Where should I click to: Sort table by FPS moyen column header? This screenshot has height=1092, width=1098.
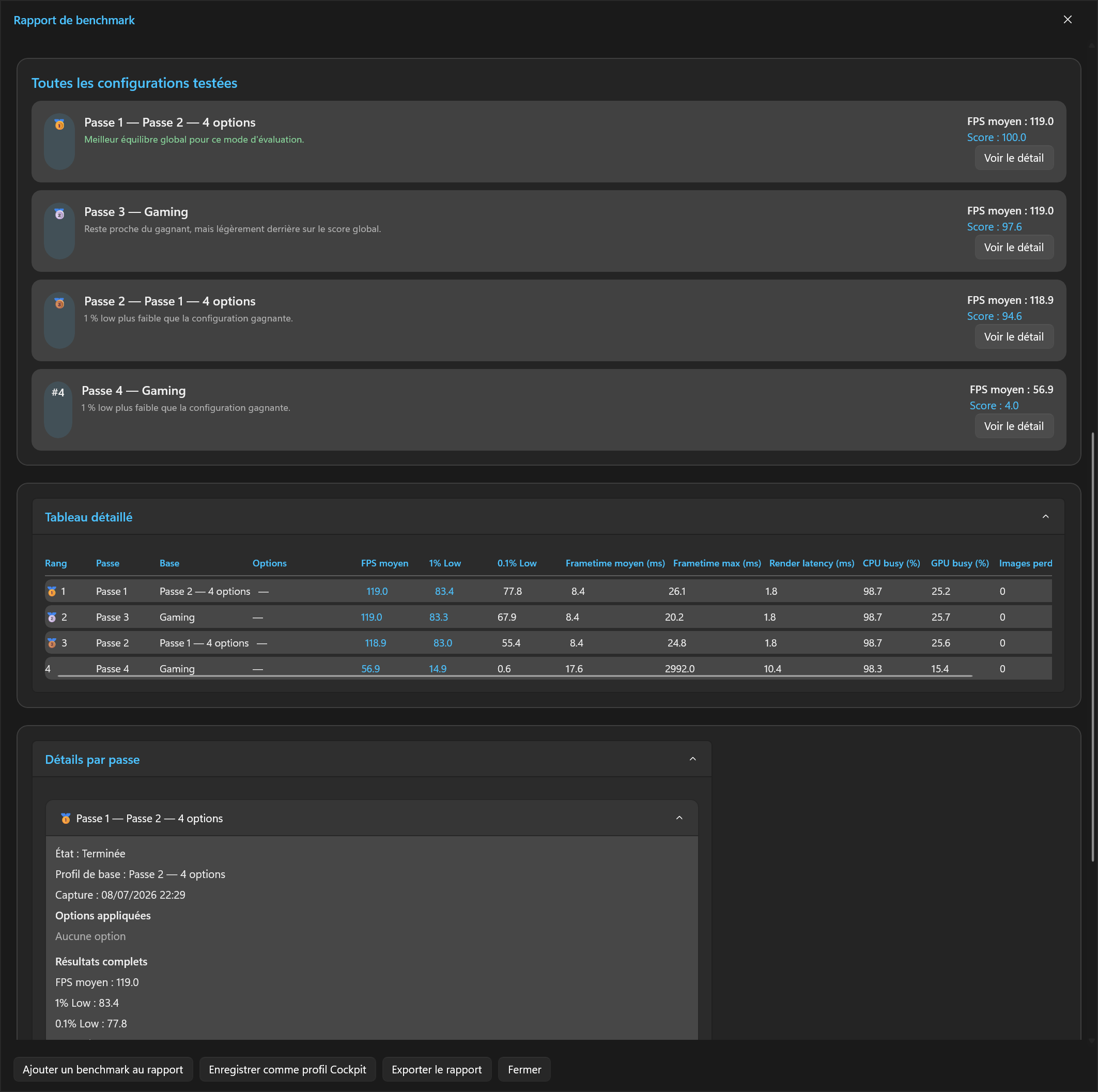coord(384,563)
